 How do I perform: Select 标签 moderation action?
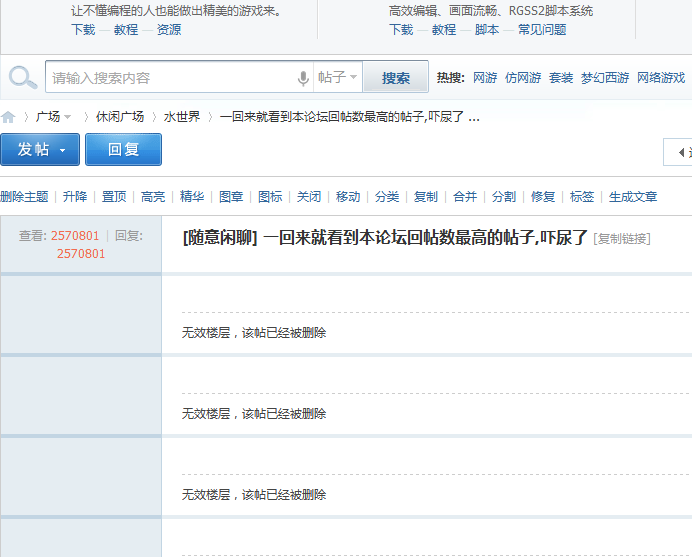[582, 196]
